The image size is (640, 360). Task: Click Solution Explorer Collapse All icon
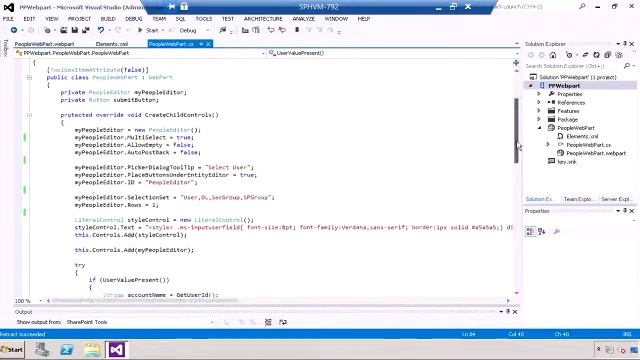[607, 55]
